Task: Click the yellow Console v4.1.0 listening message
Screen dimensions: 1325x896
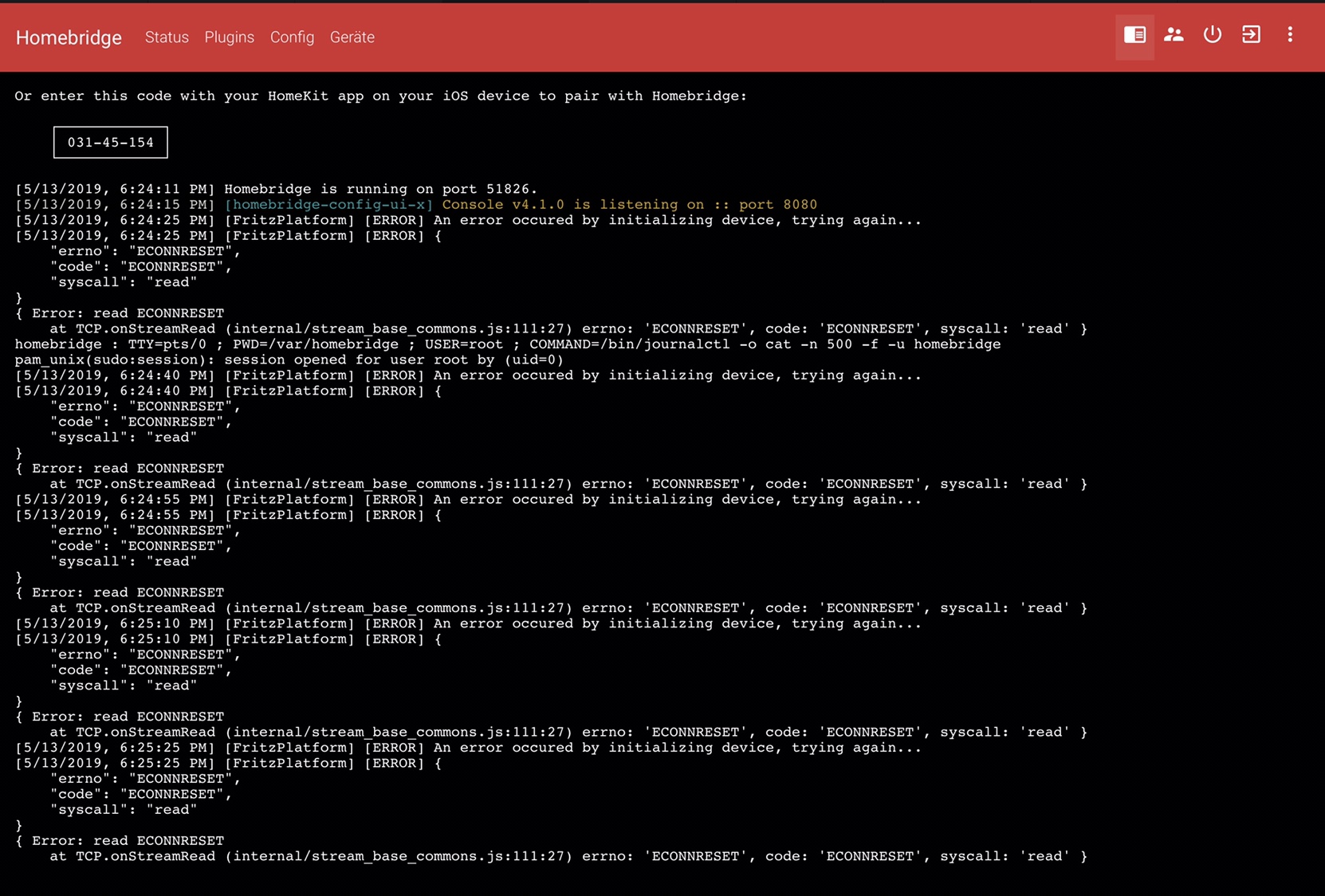Action: tap(629, 205)
